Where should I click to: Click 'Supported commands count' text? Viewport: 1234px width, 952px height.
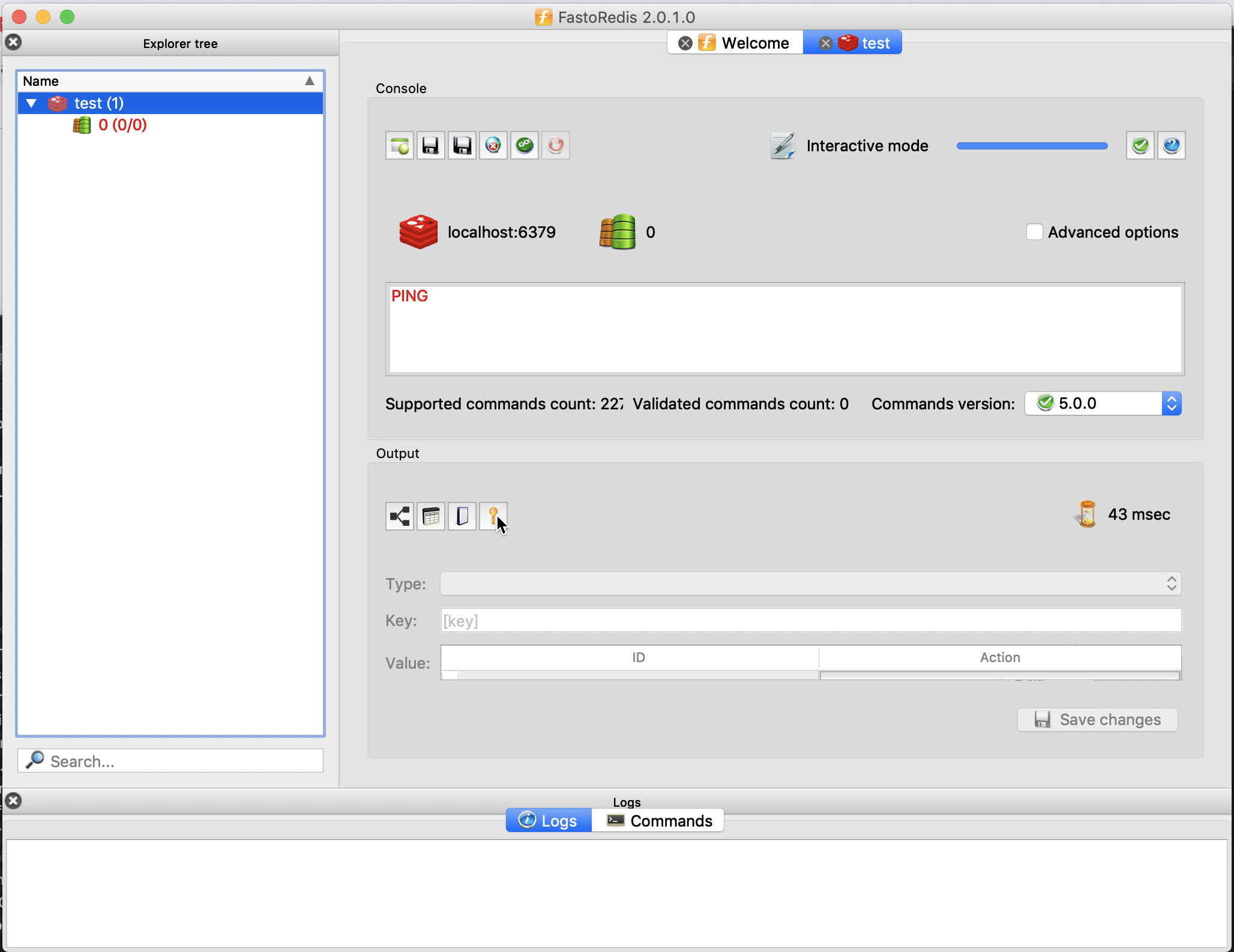point(504,404)
